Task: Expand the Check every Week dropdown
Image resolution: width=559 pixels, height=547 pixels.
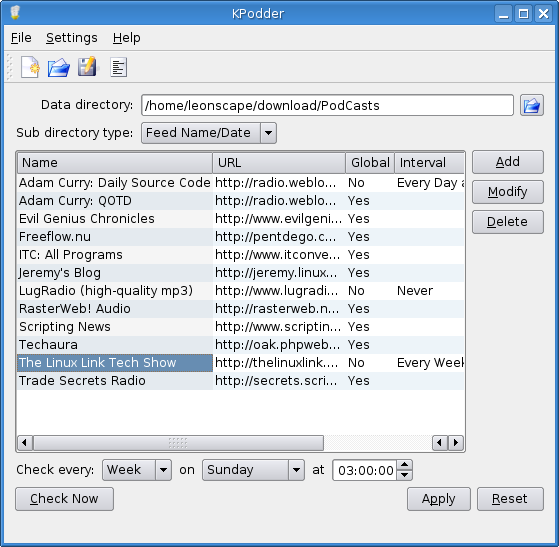Action: pyautogui.click(x=137, y=470)
